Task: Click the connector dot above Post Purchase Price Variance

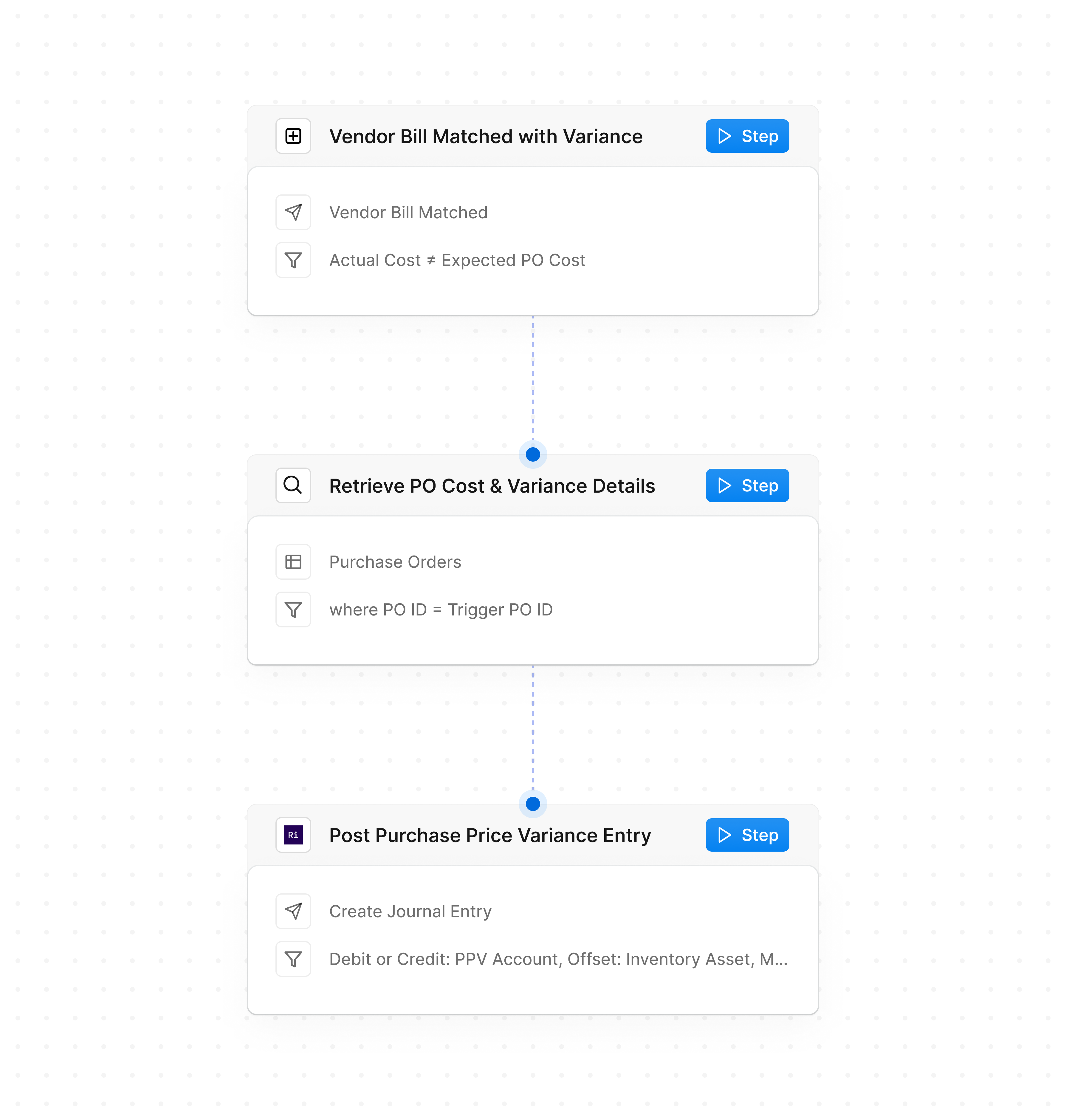Action: (x=532, y=804)
